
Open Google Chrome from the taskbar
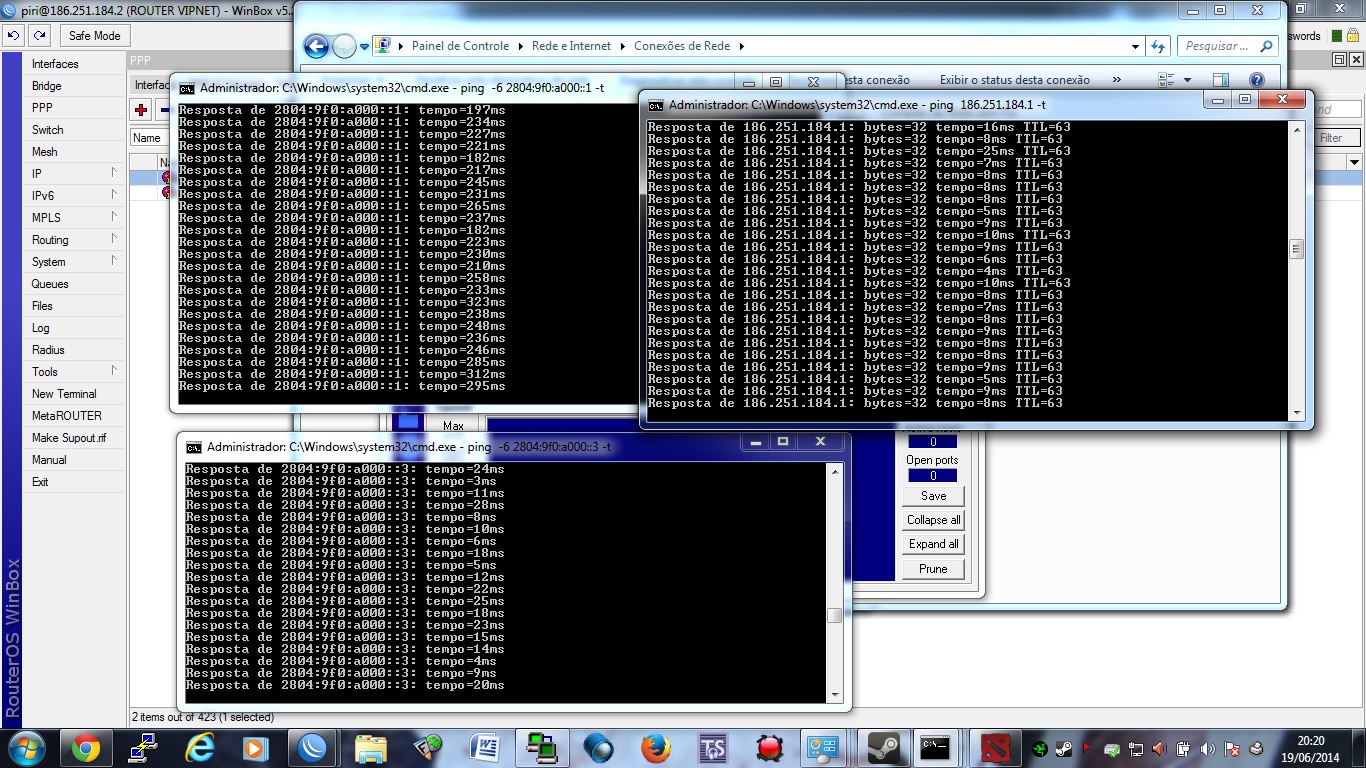point(87,748)
